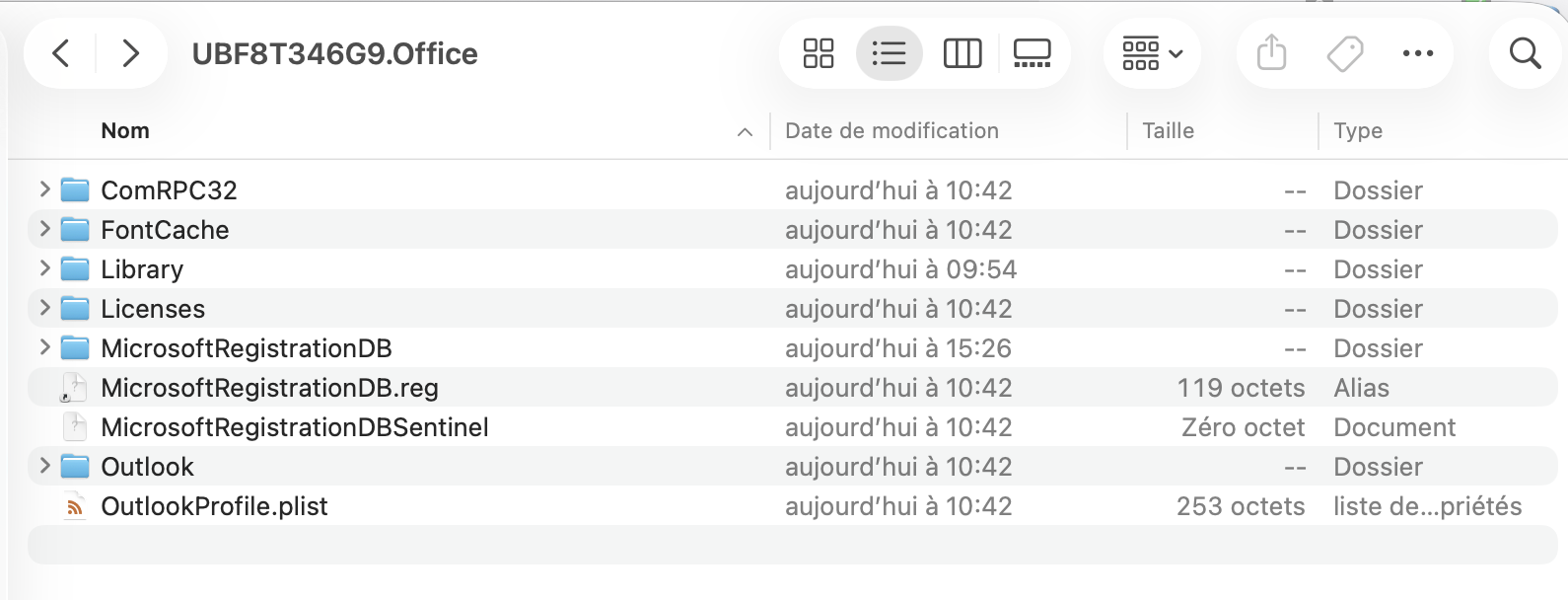Click the tag icon to edit tags

click(1344, 53)
